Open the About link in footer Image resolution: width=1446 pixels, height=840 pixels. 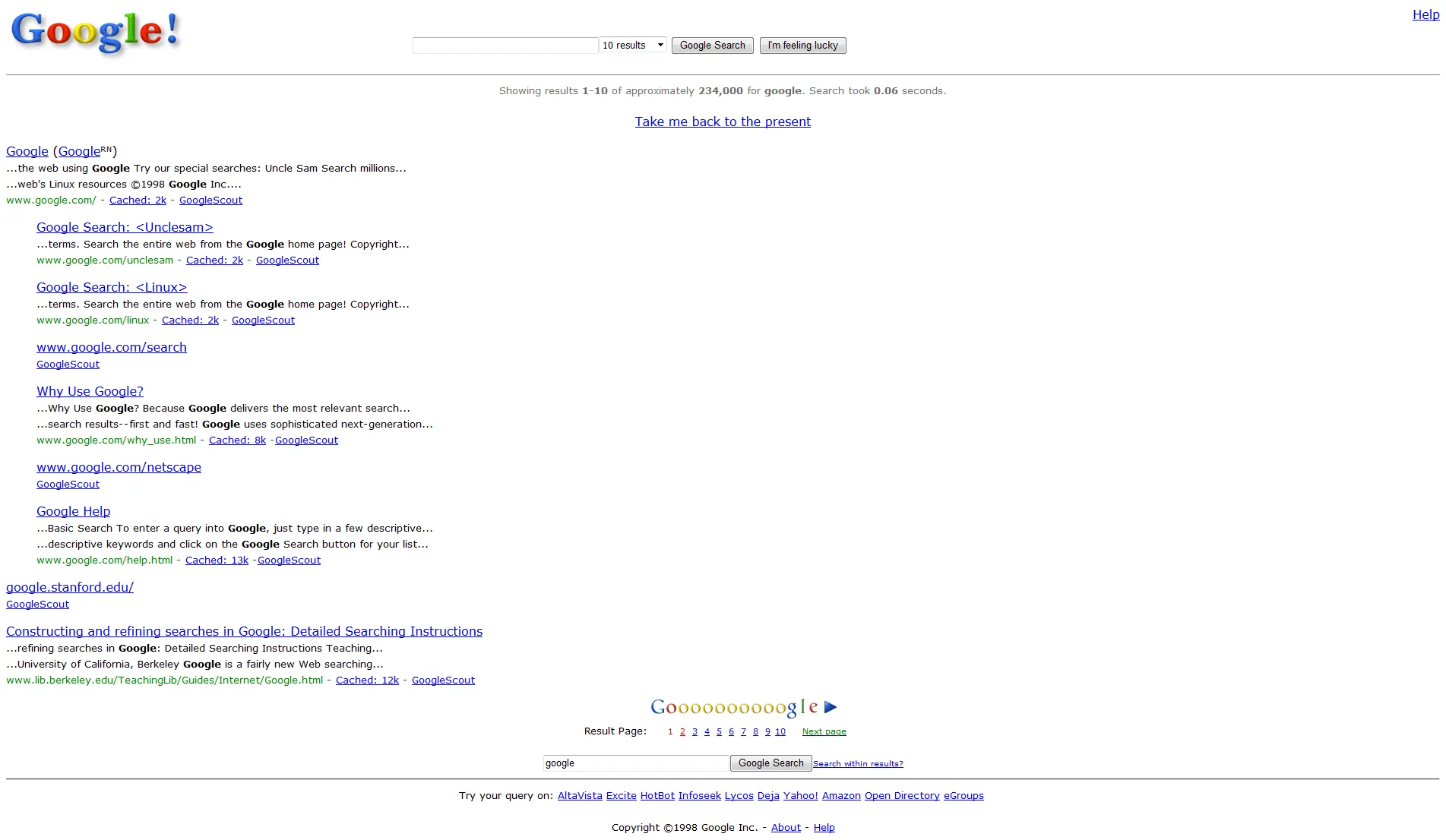786,828
